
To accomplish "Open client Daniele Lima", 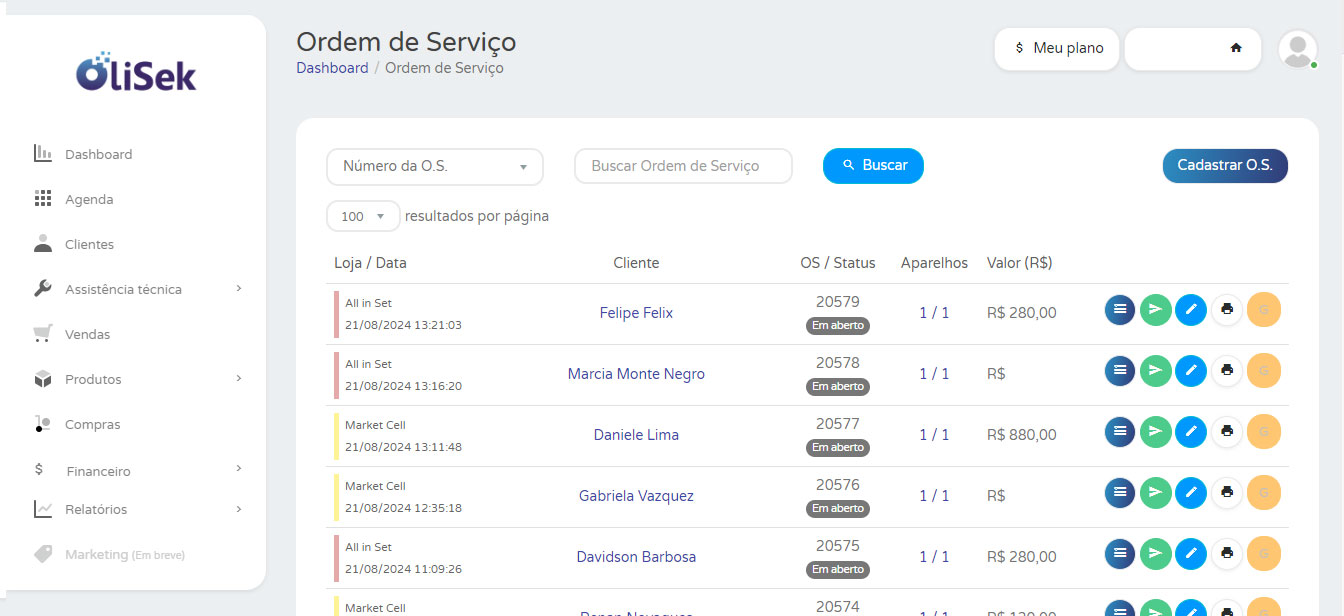I will tap(636, 435).
